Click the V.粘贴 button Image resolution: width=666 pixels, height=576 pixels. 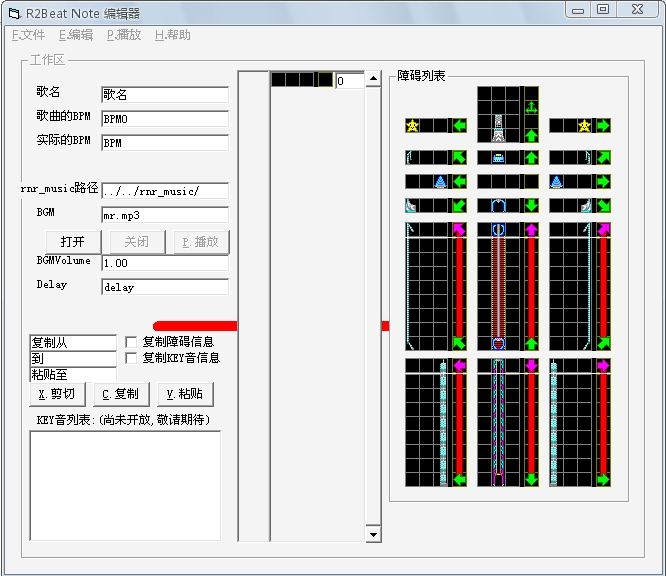pyautogui.click(x=185, y=394)
